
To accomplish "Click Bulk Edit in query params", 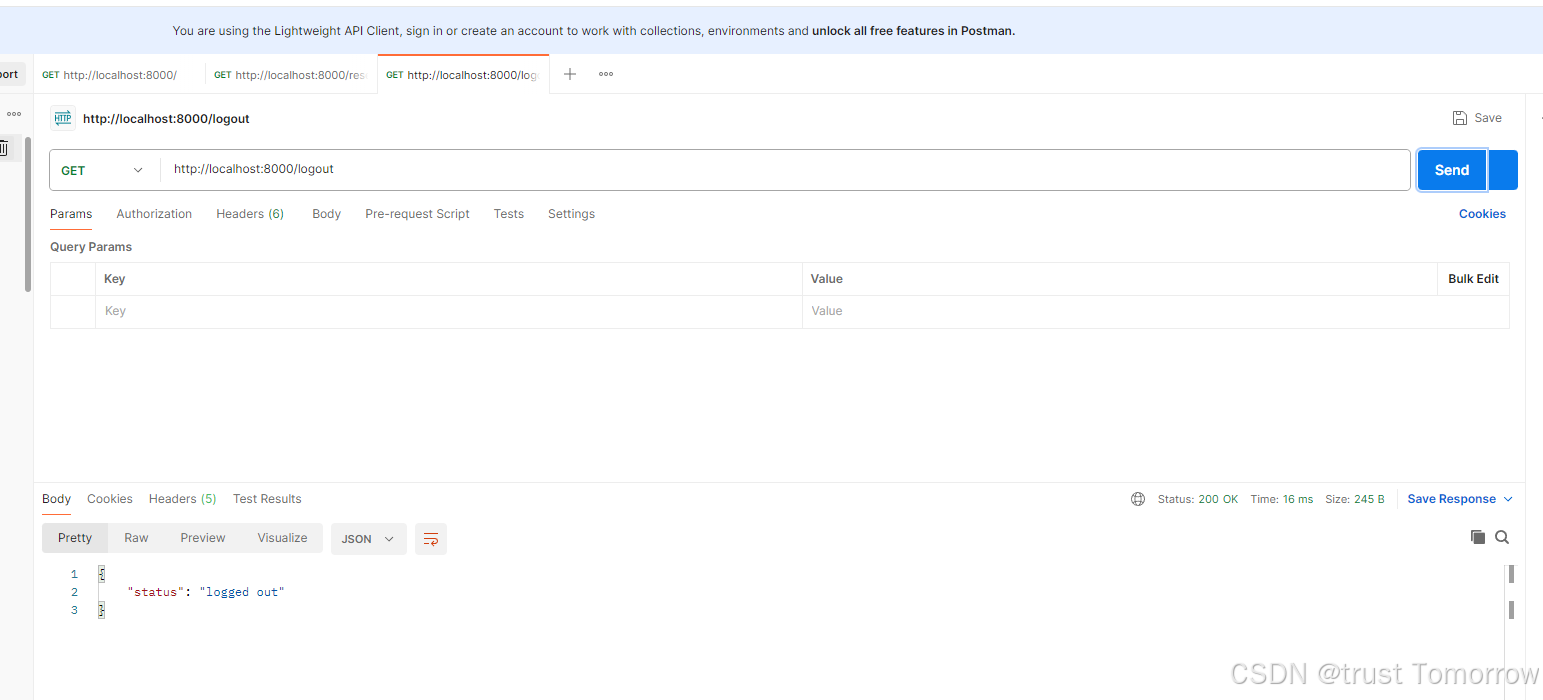I will pos(1473,279).
